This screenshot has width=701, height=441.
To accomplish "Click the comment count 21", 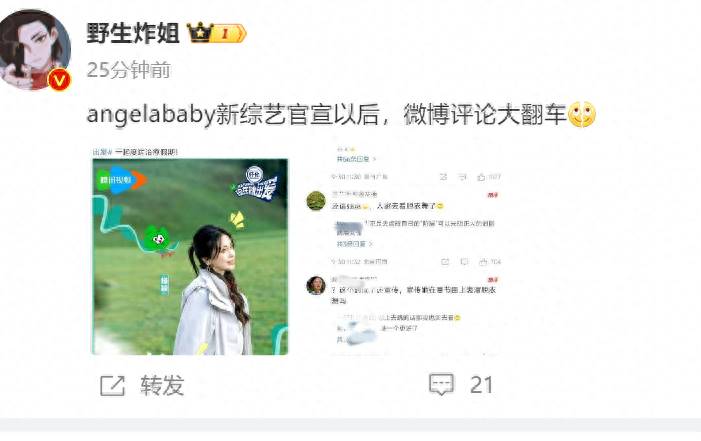I will 481,385.
